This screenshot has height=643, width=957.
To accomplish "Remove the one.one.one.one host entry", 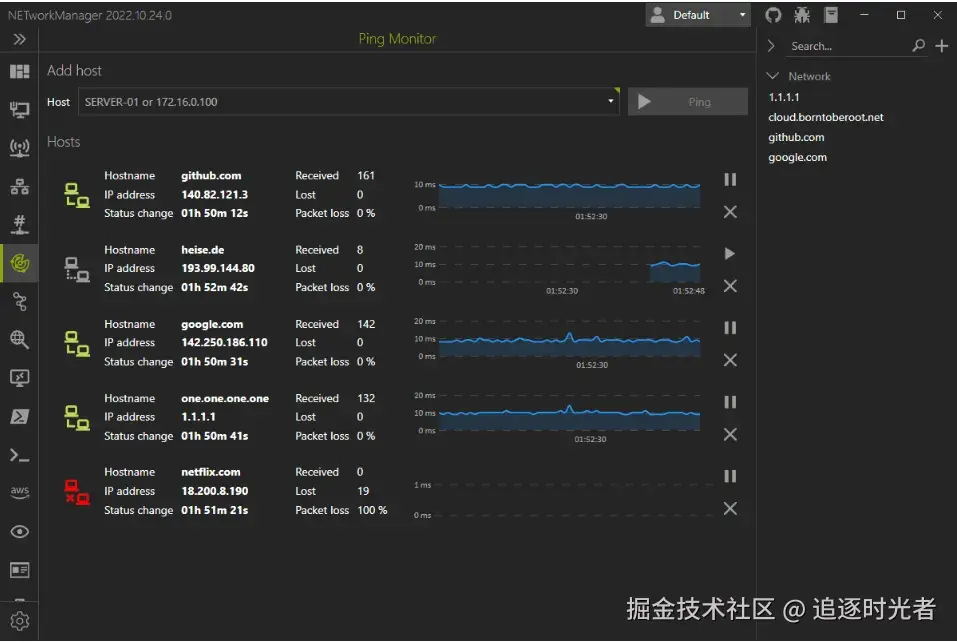I will [x=730, y=434].
